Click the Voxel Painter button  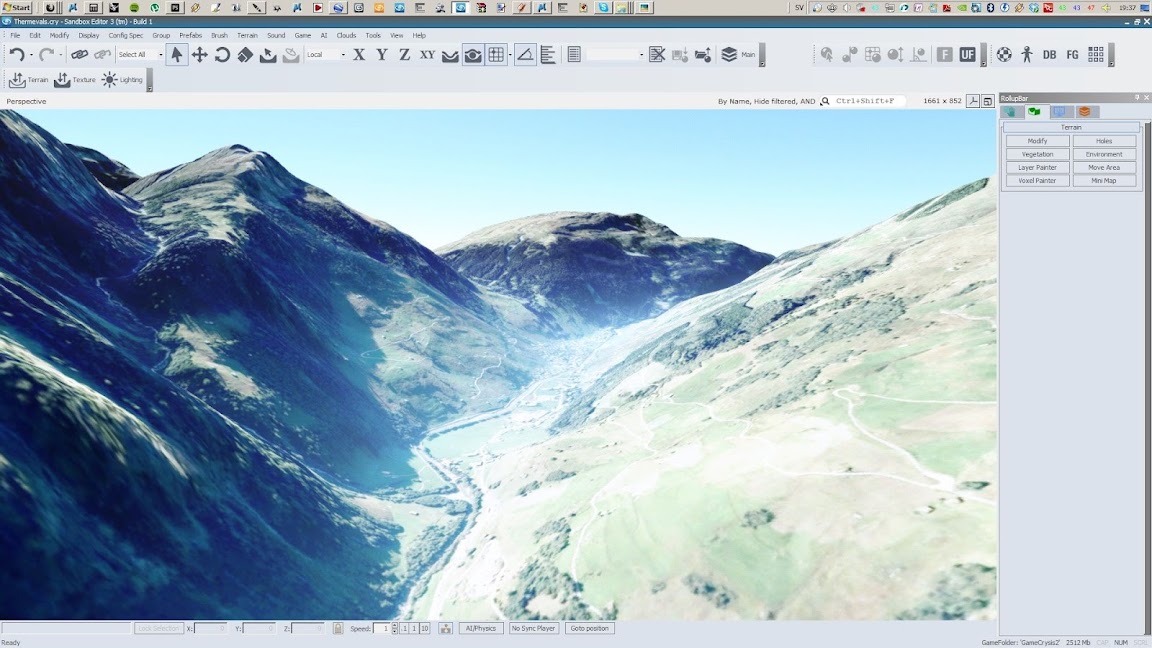click(x=1037, y=181)
